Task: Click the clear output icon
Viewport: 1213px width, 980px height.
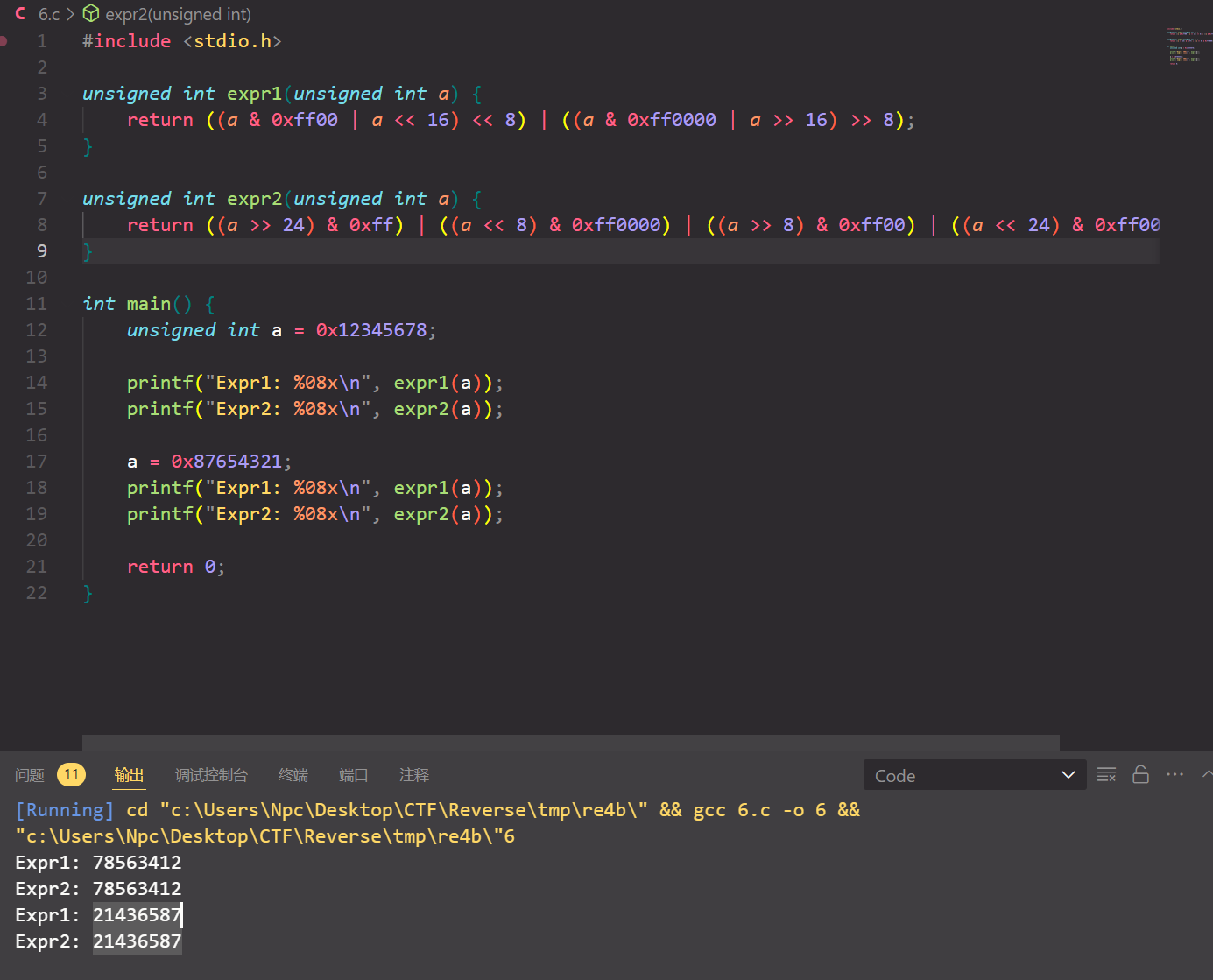Action: [x=1106, y=775]
